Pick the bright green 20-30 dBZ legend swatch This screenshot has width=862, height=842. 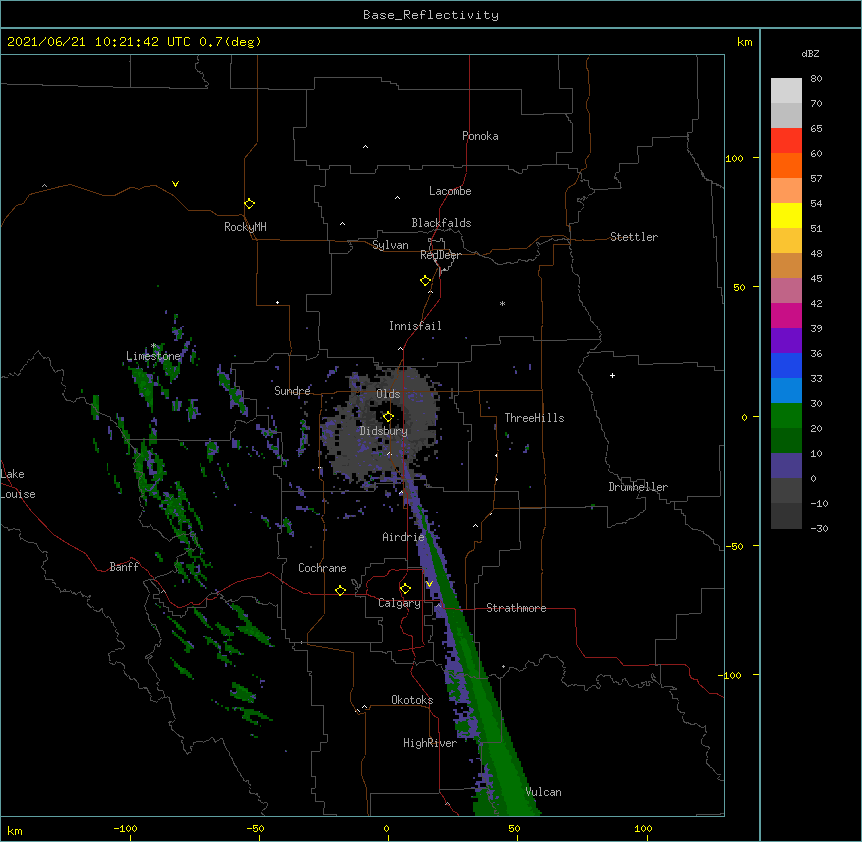[786, 416]
